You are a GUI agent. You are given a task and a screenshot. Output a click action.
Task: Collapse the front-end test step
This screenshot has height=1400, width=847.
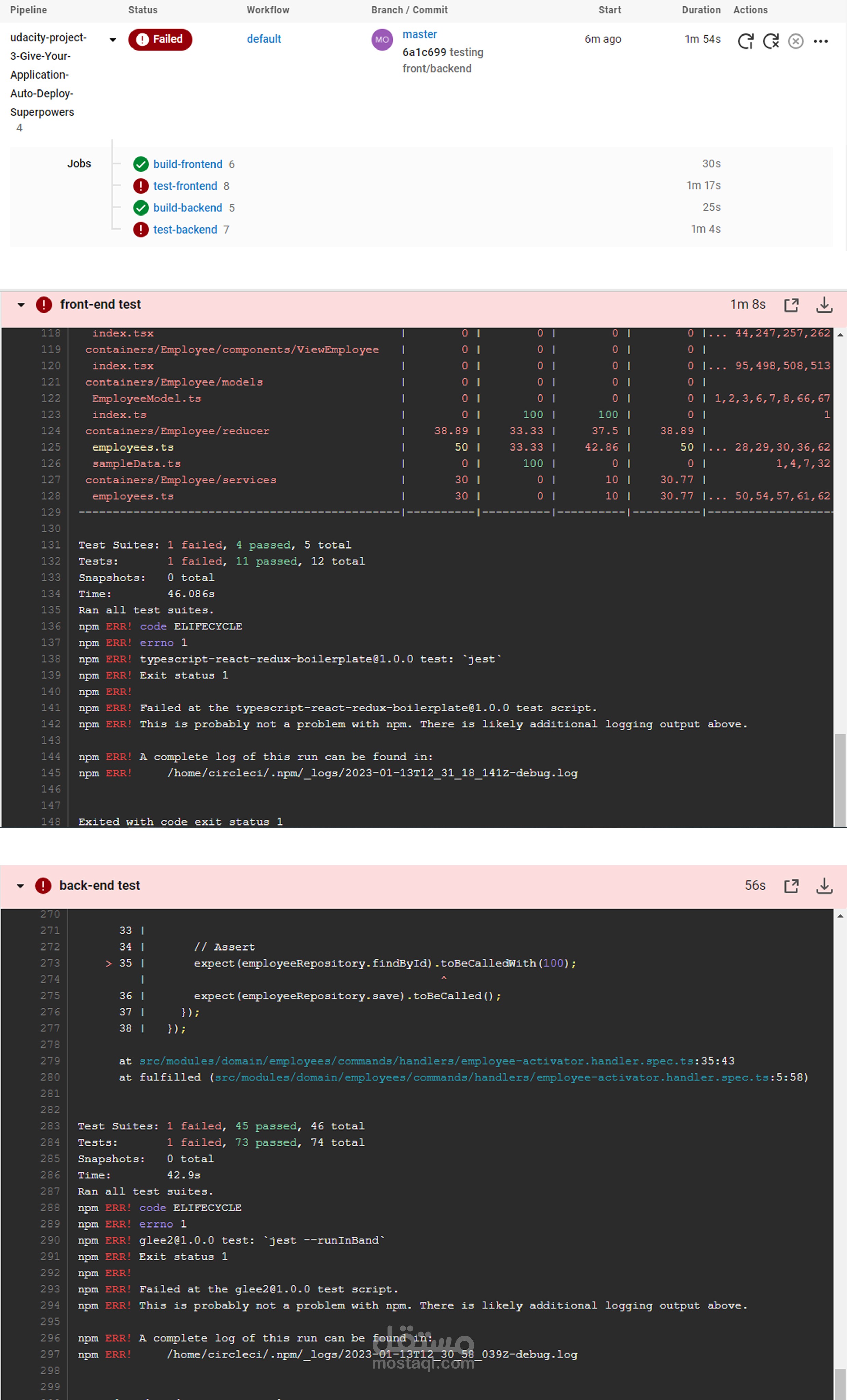pos(21,305)
